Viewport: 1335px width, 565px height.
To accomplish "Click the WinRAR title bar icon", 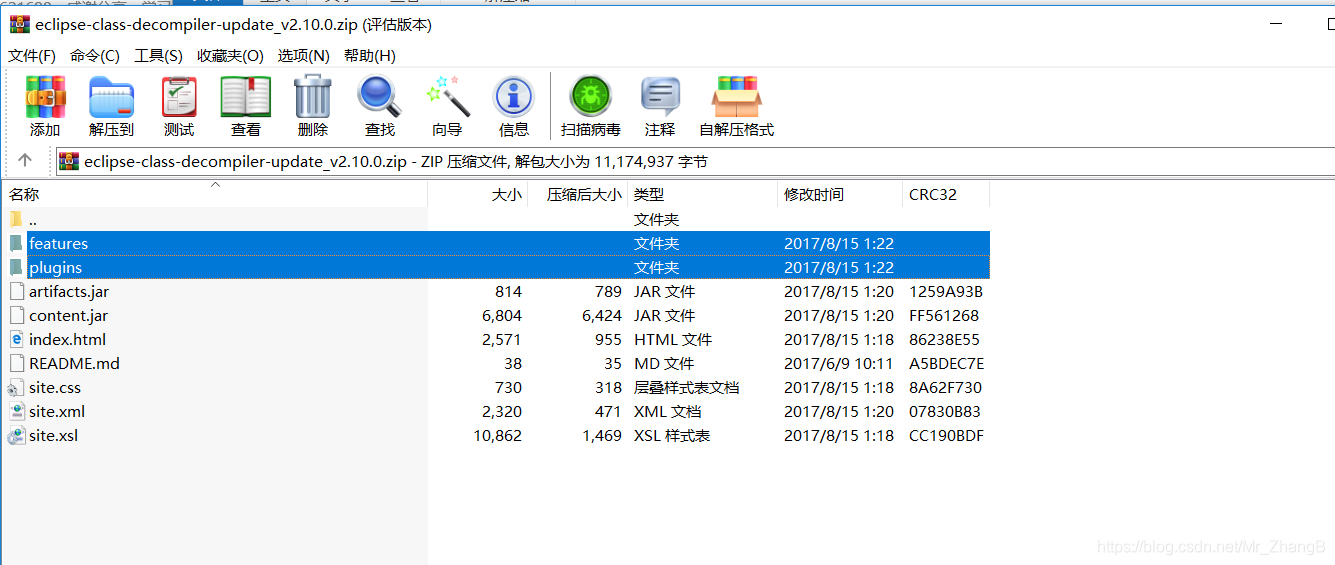I will click(x=19, y=25).
